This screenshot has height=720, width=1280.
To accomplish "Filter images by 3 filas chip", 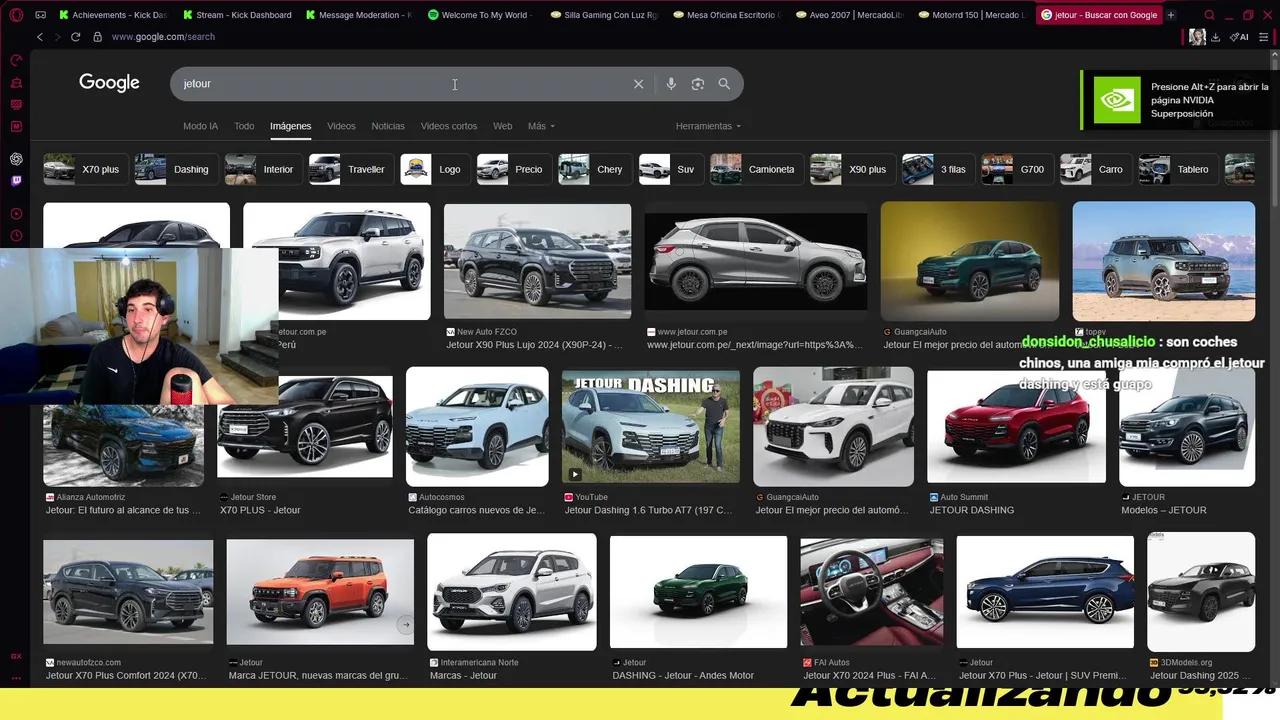I will pos(937,169).
